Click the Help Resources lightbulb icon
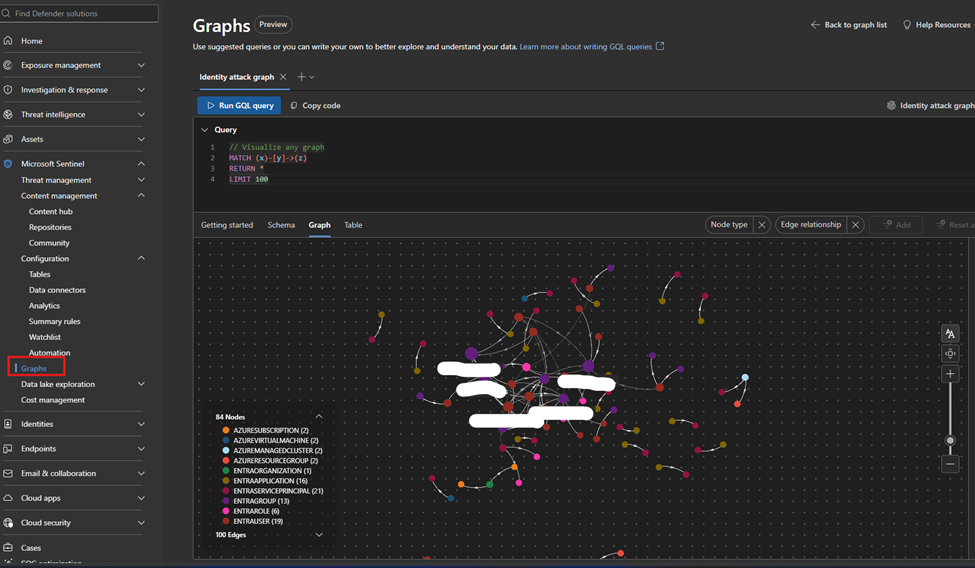 click(907, 24)
